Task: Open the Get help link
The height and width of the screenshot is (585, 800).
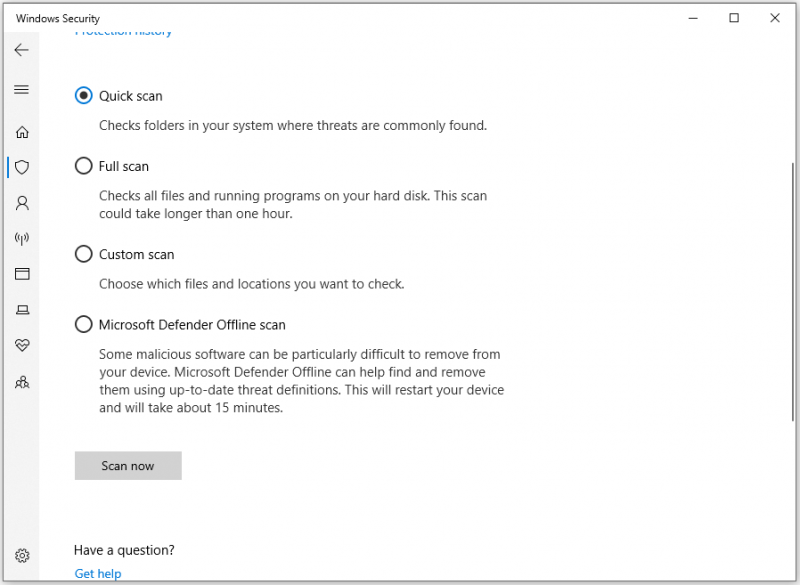Action: pos(98,574)
